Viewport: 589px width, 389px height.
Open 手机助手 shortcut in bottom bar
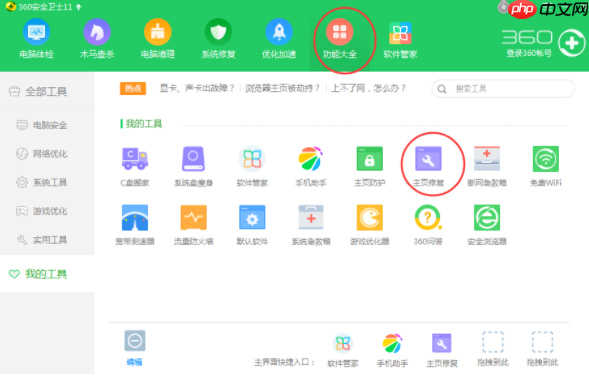tap(392, 350)
